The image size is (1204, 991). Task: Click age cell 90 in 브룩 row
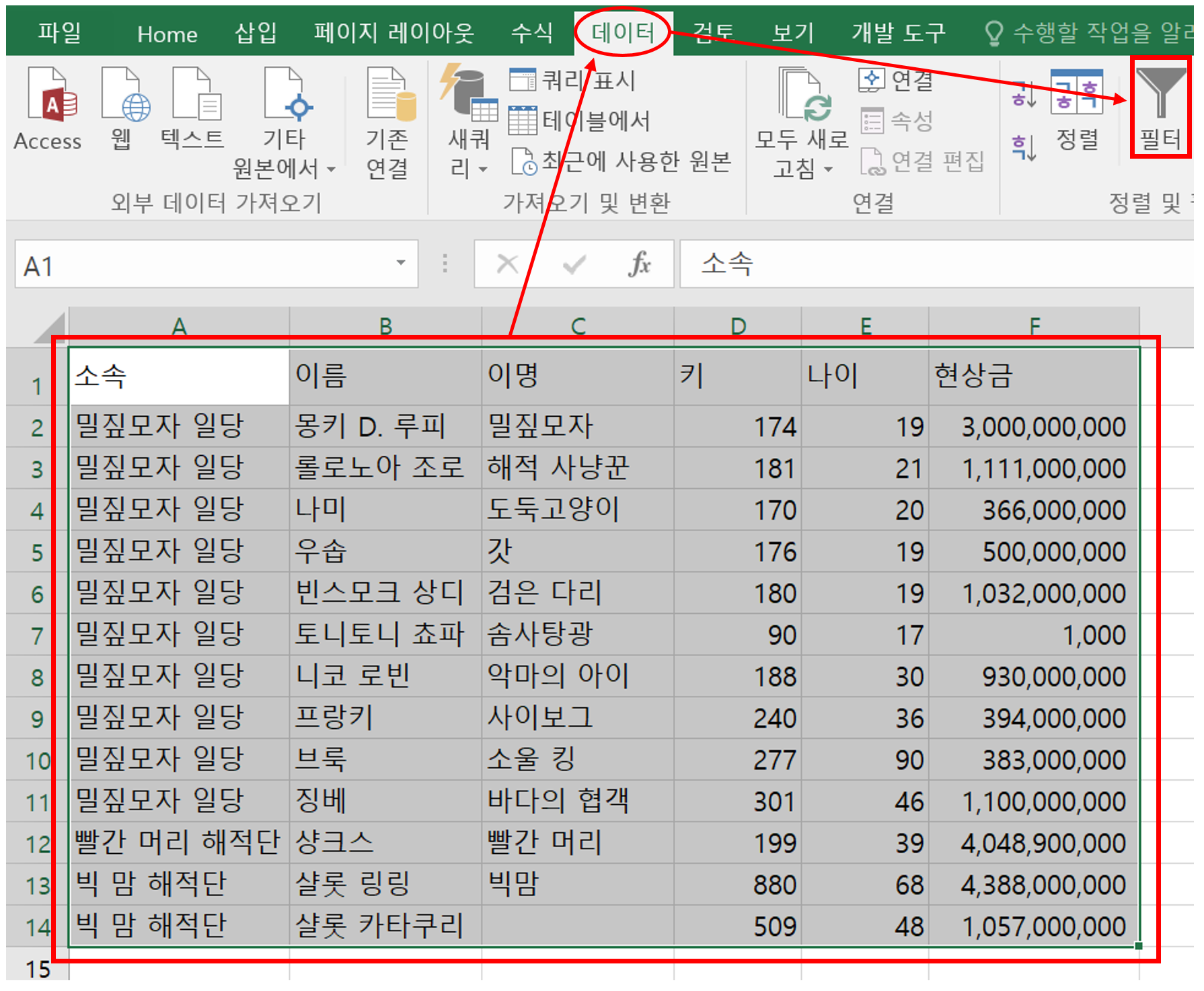[x=865, y=760]
